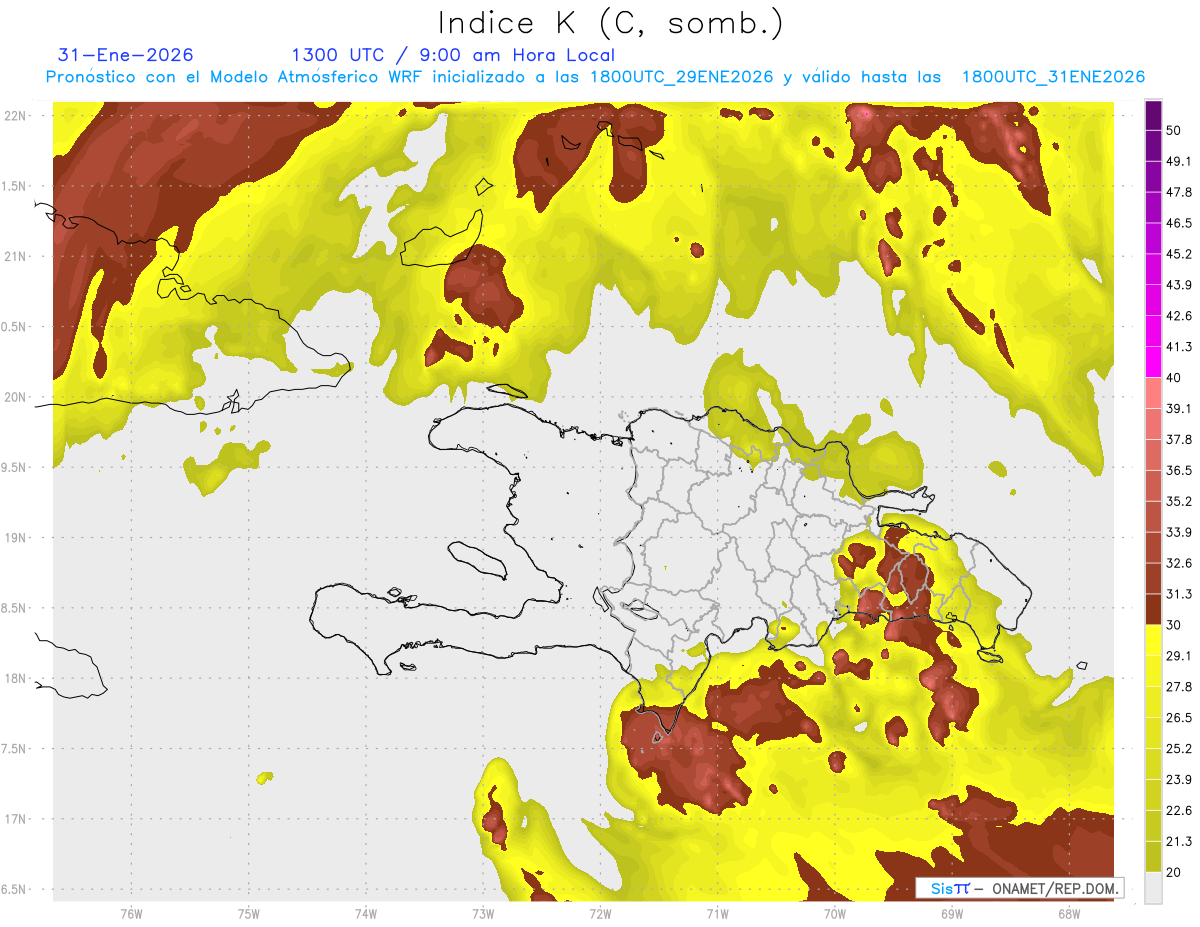Viewport: 1200px width, 927px height.
Task: Click the "30" color bar value
Action: tap(1173, 625)
